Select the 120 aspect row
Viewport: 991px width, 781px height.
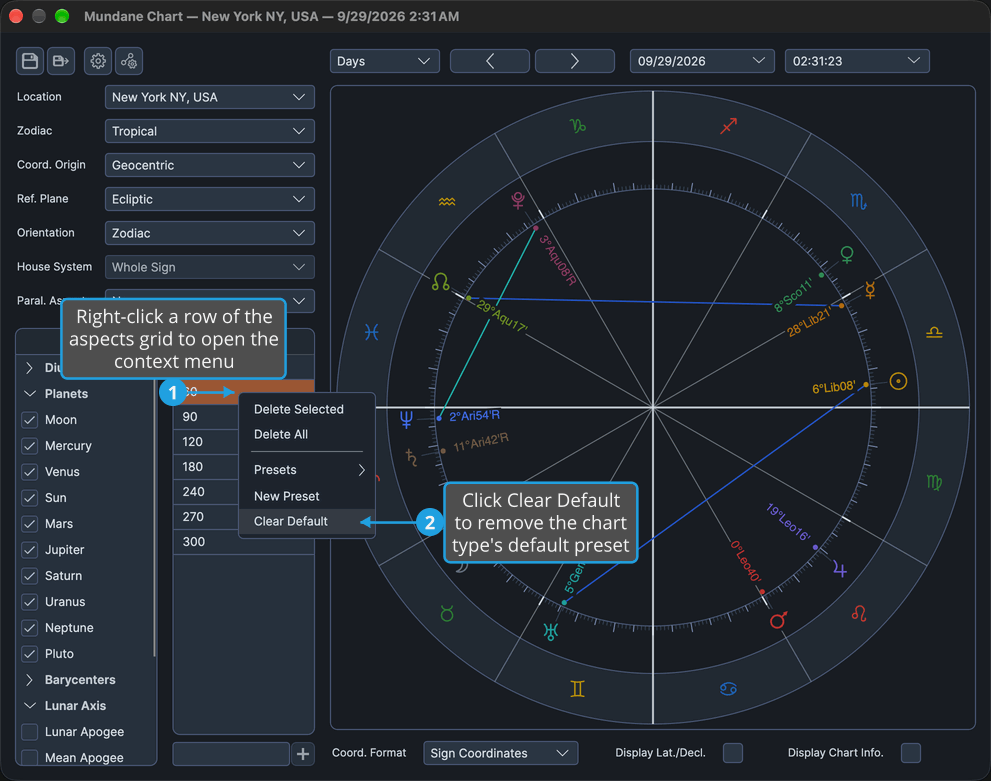(207, 442)
